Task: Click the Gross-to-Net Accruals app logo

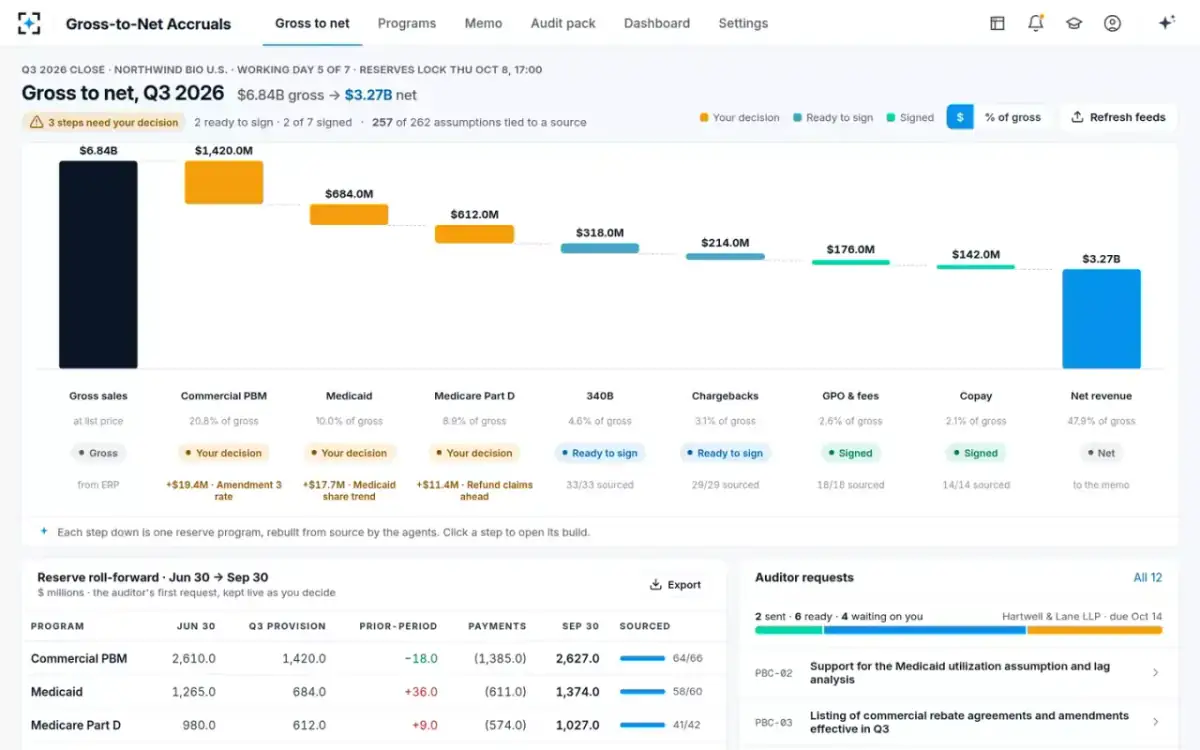Action: 29,23
